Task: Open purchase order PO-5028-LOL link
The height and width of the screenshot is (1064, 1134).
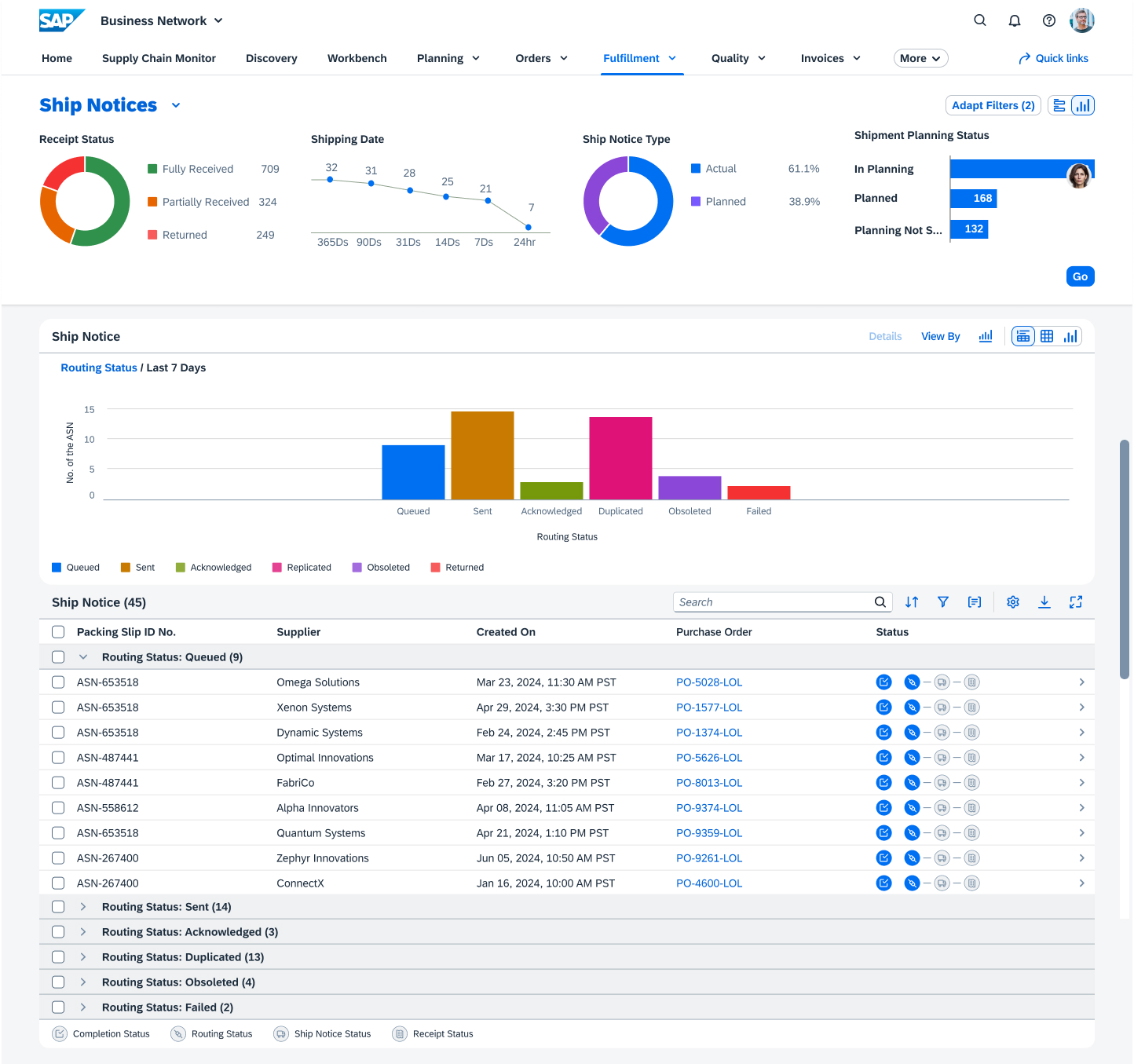Action: click(708, 682)
